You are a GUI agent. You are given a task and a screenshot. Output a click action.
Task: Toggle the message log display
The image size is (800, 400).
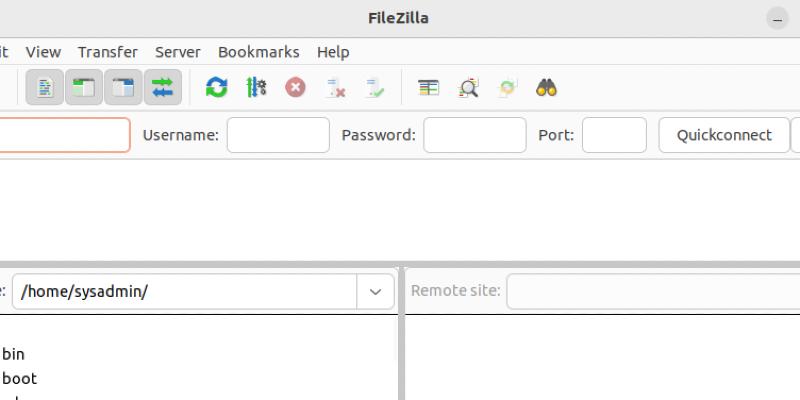pos(44,88)
